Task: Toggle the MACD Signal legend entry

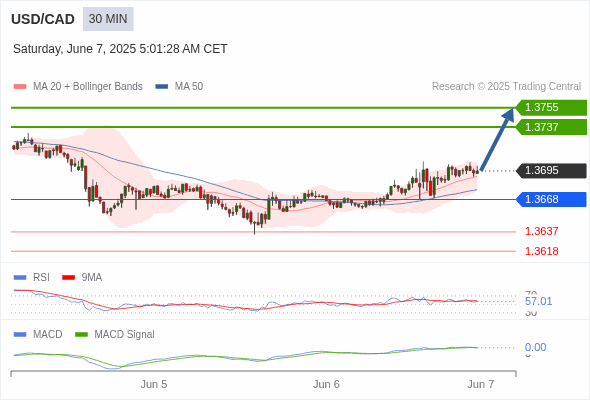Action: pos(115,334)
